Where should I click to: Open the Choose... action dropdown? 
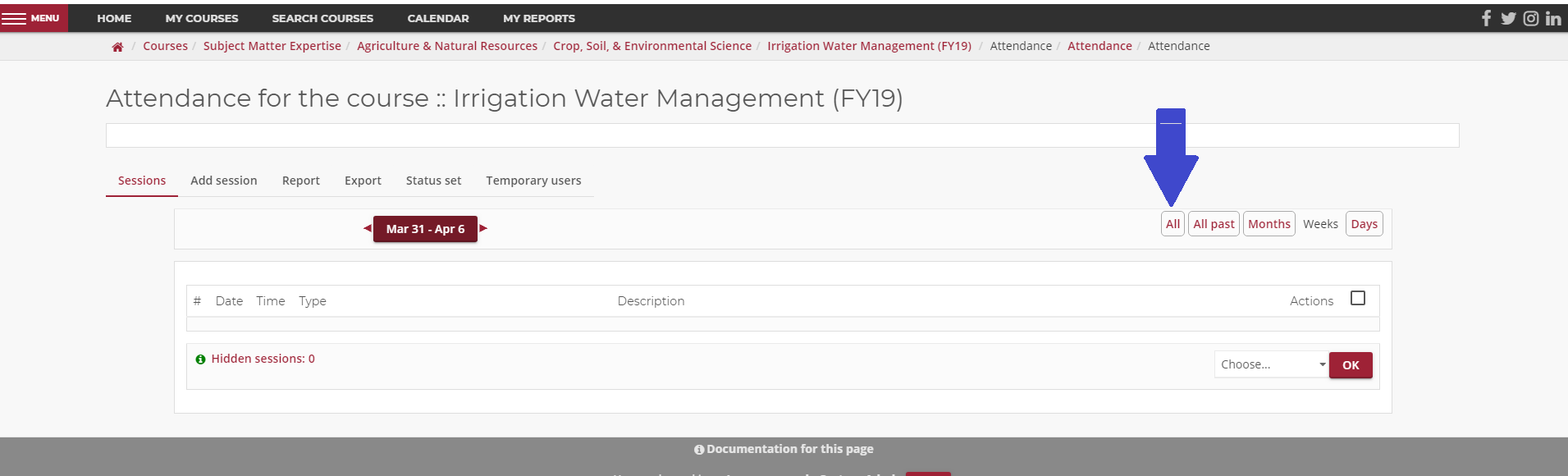(x=1271, y=364)
